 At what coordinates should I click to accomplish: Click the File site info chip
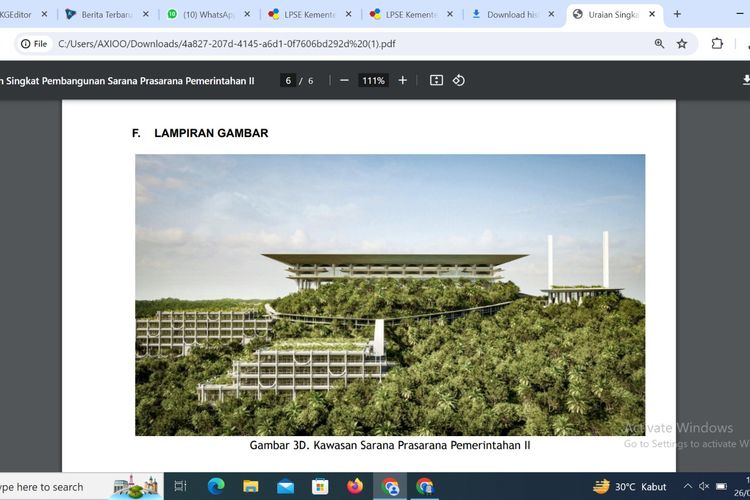[x=34, y=44]
